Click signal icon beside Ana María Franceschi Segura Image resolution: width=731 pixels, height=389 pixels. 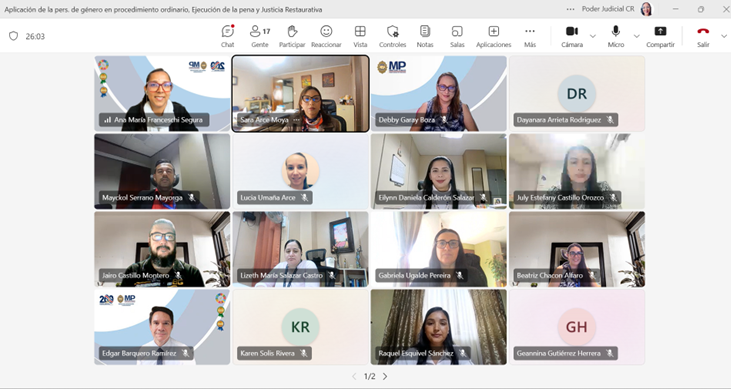click(107, 120)
